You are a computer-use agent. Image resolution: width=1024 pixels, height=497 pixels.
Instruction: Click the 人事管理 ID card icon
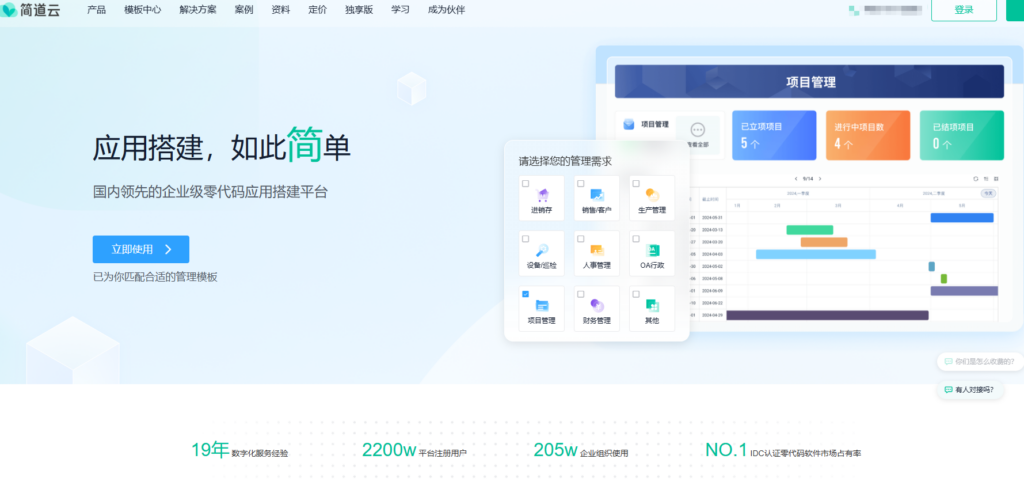click(x=597, y=250)
